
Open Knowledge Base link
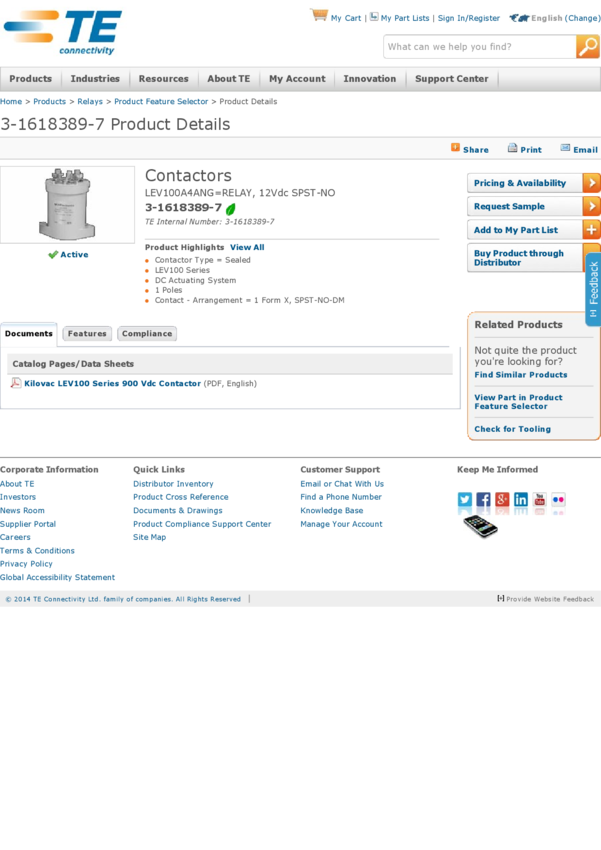pos(332,510)
